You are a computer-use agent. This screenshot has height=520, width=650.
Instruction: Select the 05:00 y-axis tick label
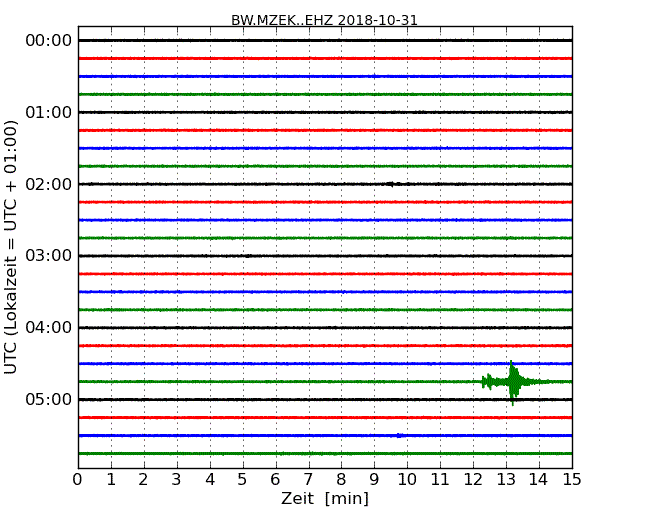tap(47, 400)
